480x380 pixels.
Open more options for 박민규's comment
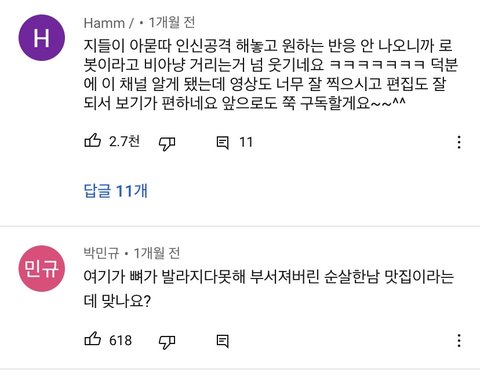tap(459, 341)
